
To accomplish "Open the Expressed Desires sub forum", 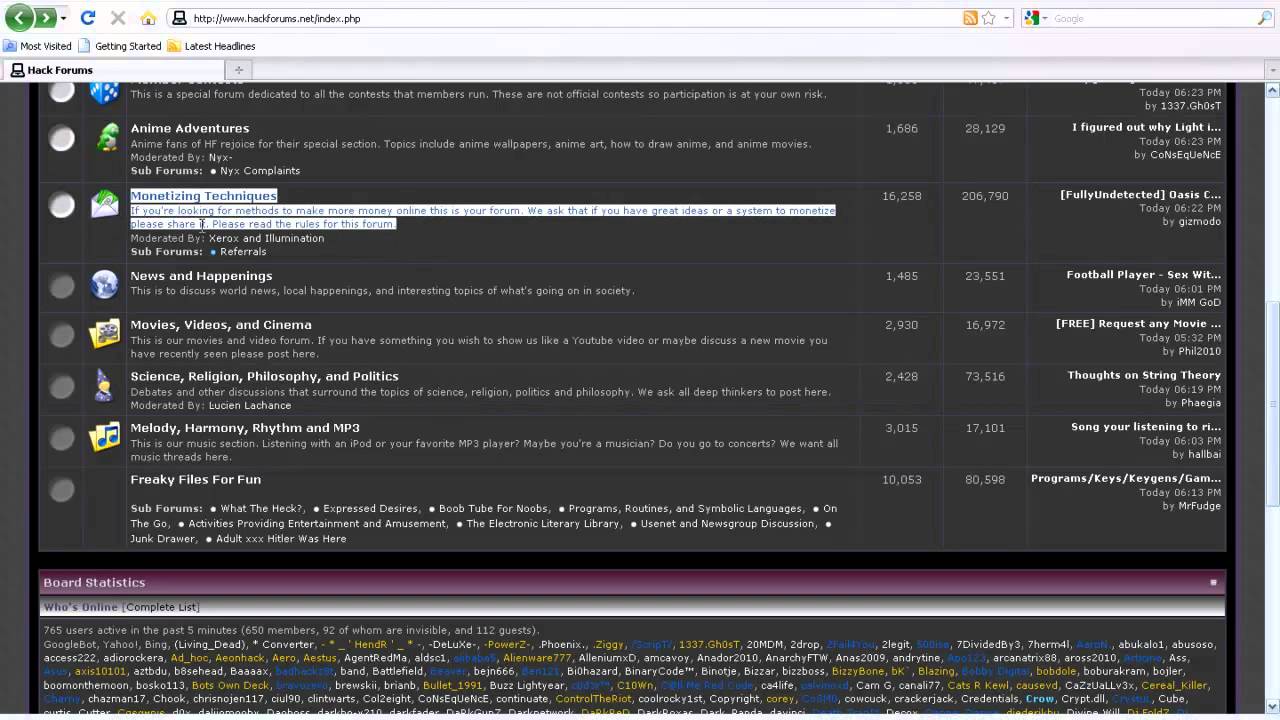I will coord(372,509).
